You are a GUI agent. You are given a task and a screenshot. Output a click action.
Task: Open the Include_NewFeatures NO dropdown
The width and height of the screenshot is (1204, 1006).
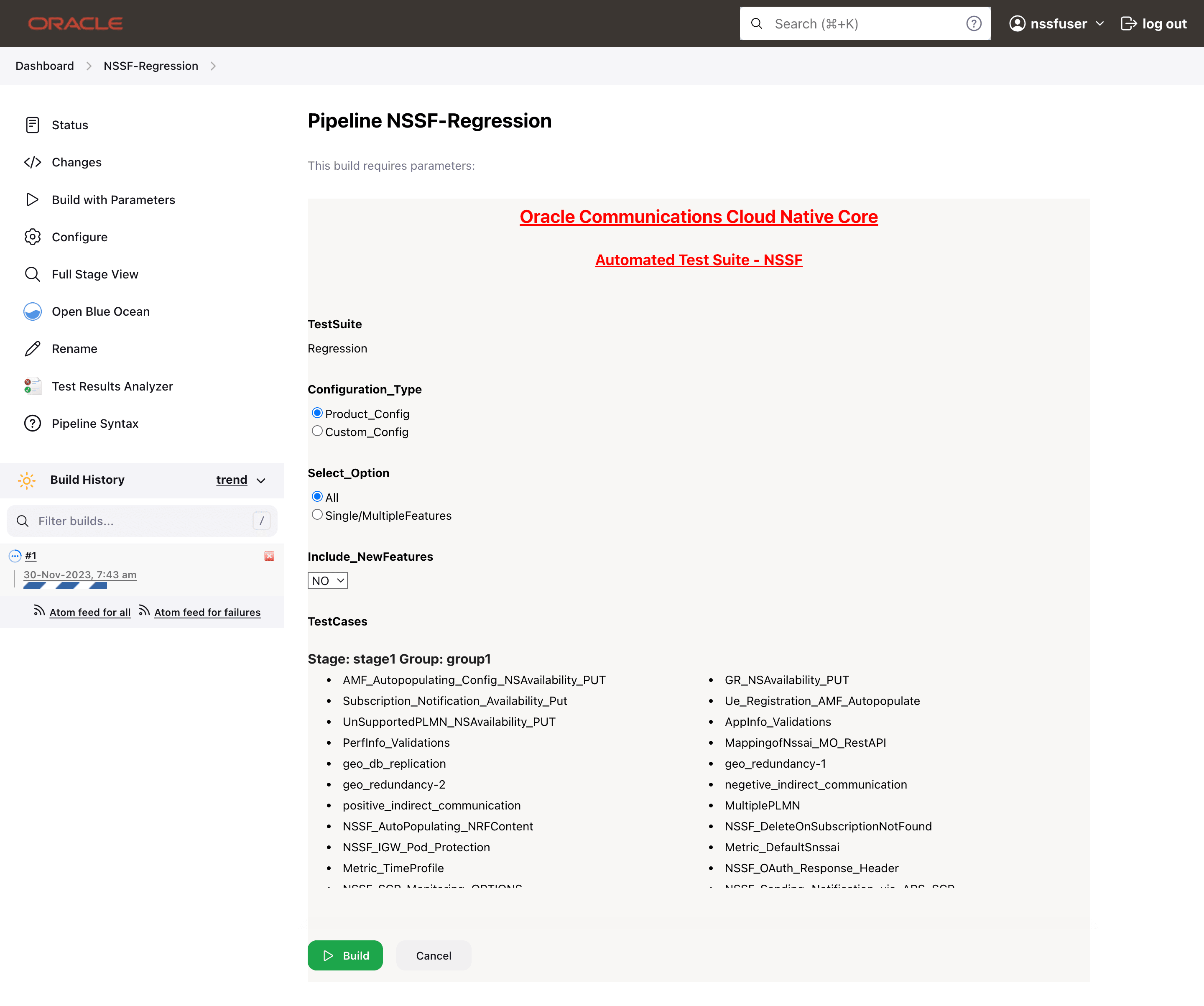[327, 580]
